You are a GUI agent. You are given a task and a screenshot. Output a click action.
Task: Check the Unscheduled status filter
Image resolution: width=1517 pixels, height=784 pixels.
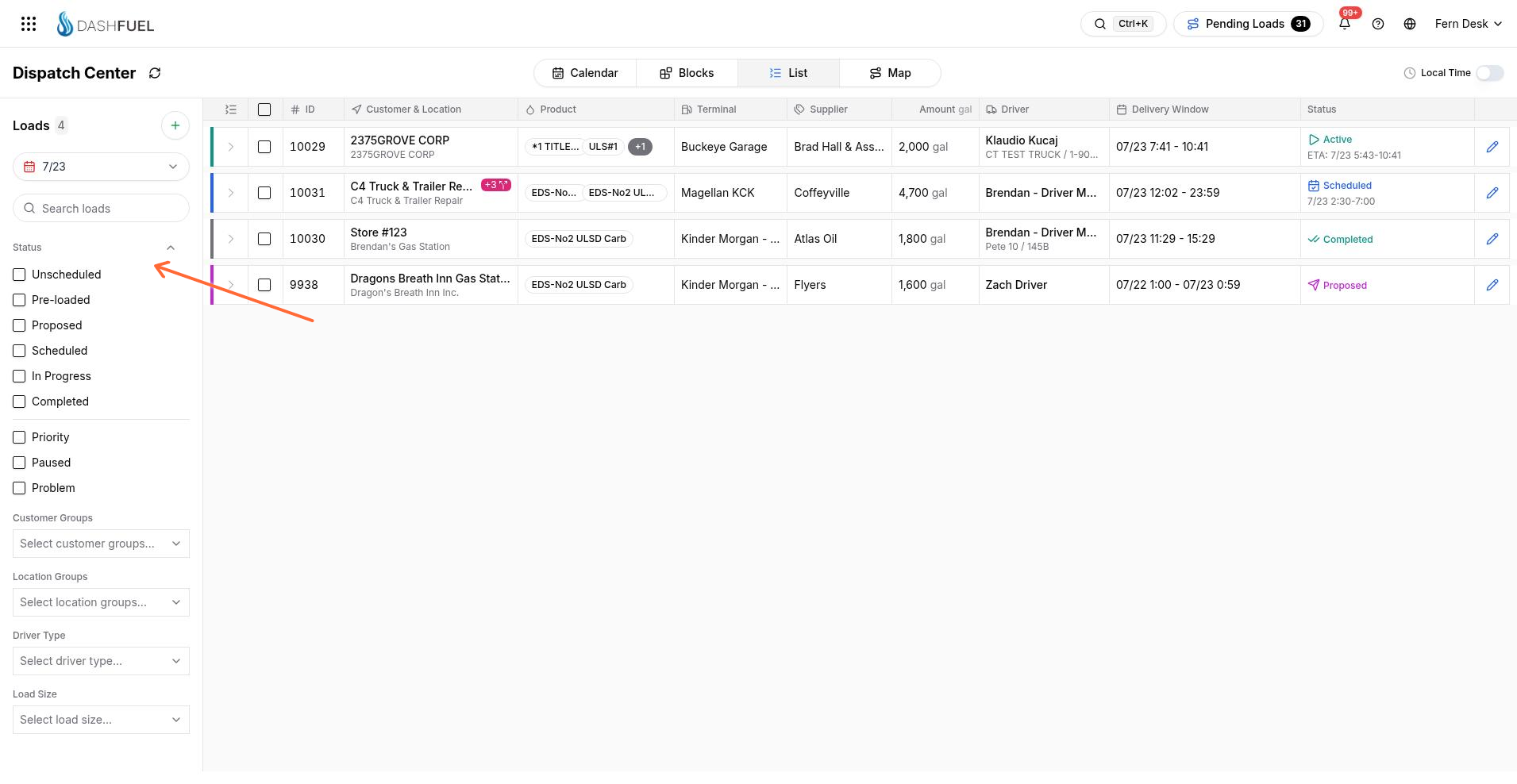click(19, 275)
